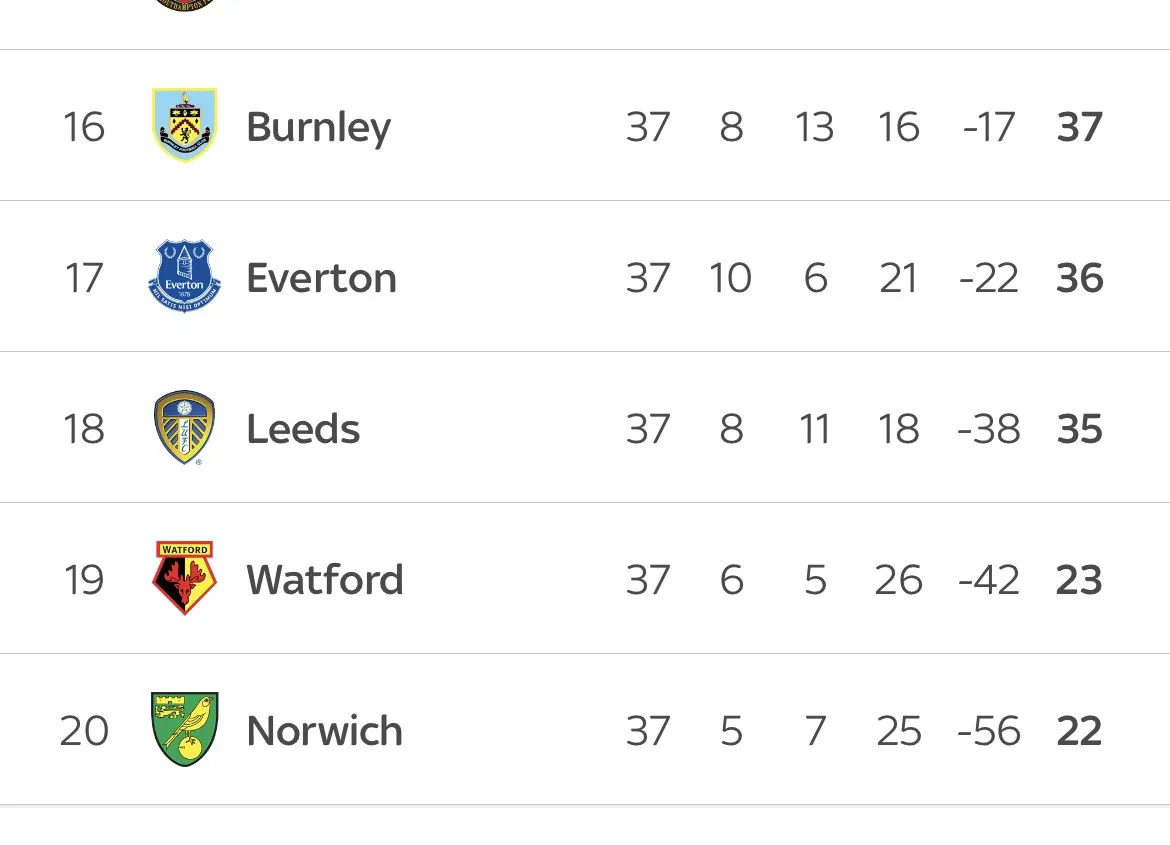Image resolution: width=1170 pixels, height=845 pixels.
Task: Select the Leeds team name
Action: [303, 429]
